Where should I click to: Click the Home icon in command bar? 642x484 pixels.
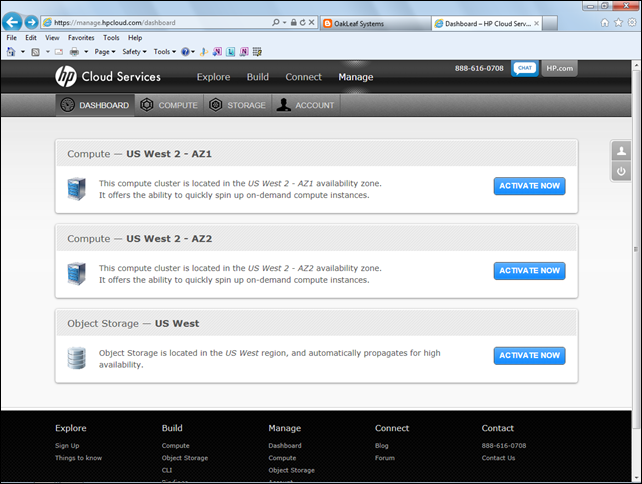coord(11,52)
